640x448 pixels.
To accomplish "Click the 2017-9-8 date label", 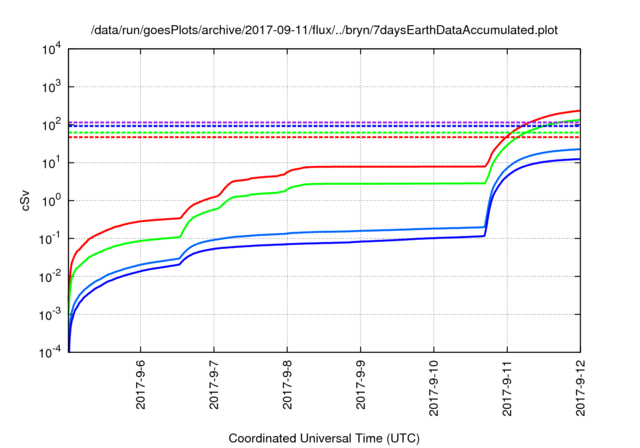I will point(287,384).
